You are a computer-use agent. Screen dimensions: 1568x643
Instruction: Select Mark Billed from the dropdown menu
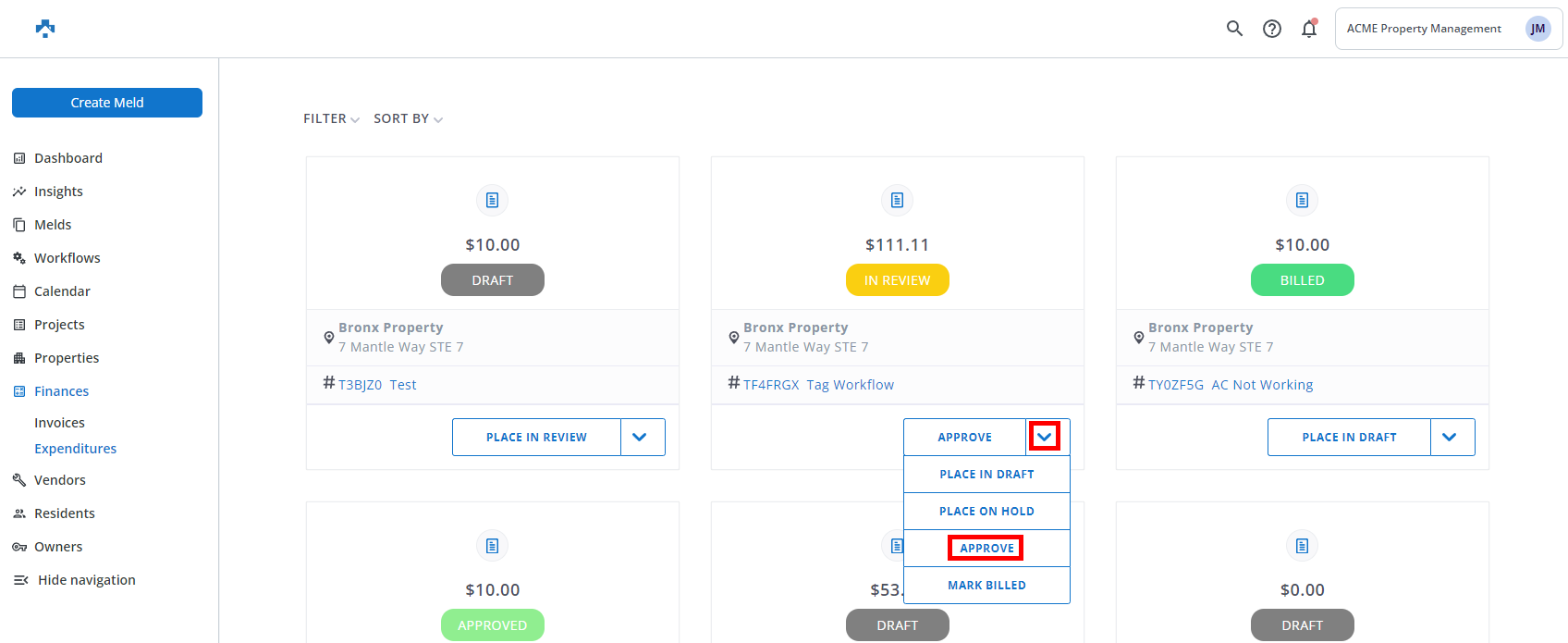(x=986, y=586)
